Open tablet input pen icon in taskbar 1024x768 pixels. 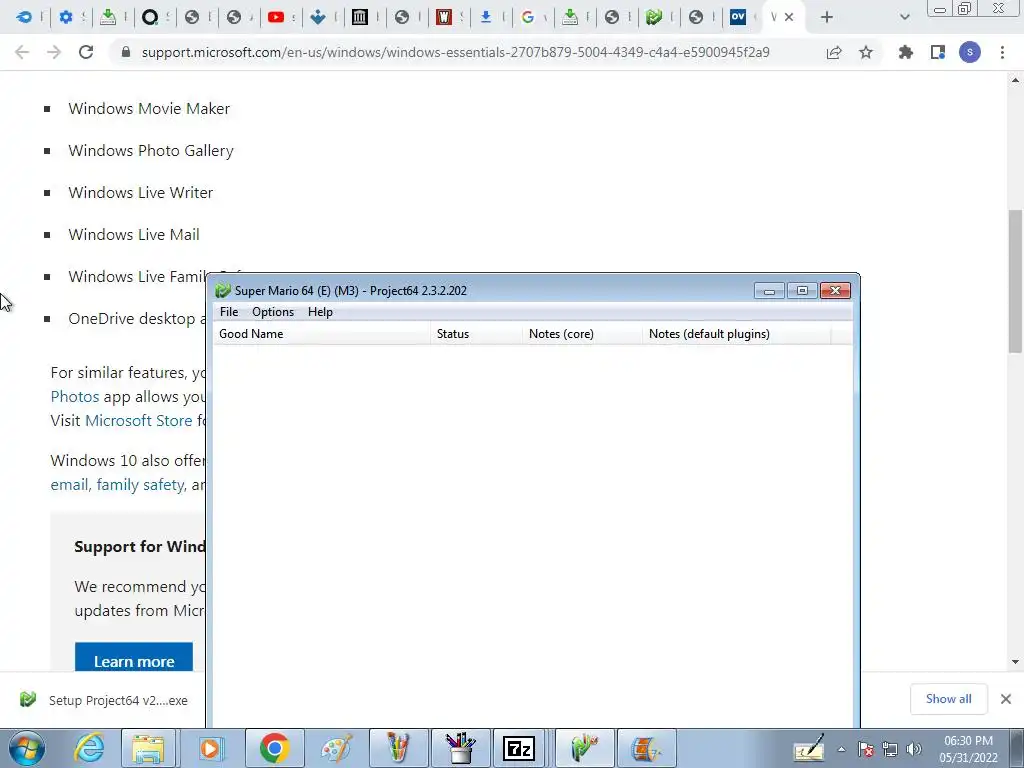809,749
